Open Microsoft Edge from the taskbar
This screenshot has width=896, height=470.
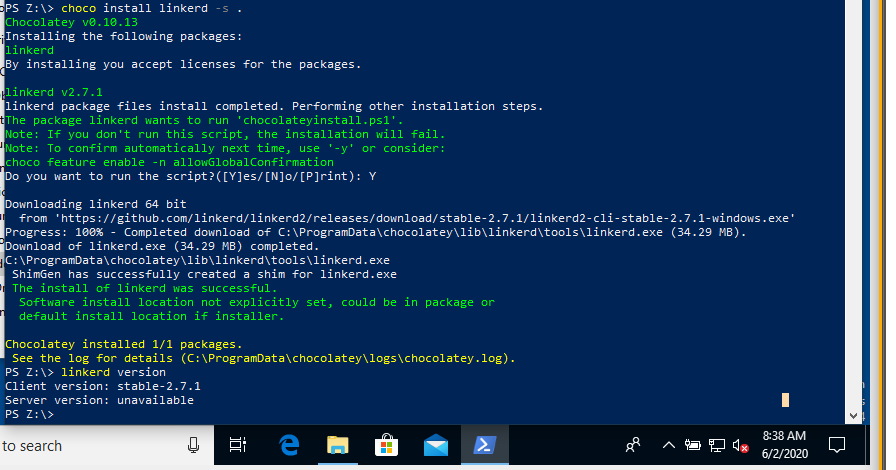pyautogui.click(x=289, y=445)
